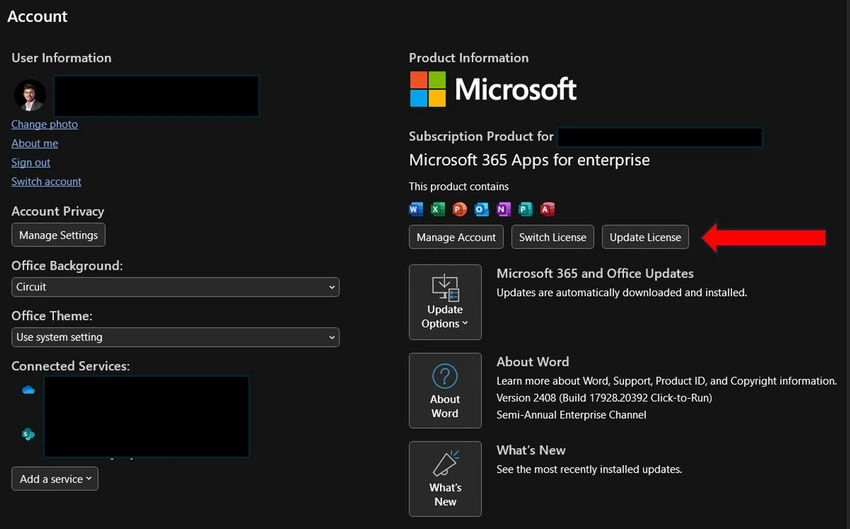Open Manage Account
Viewport: 850px width, 529px height.
(x=456, y=237)
